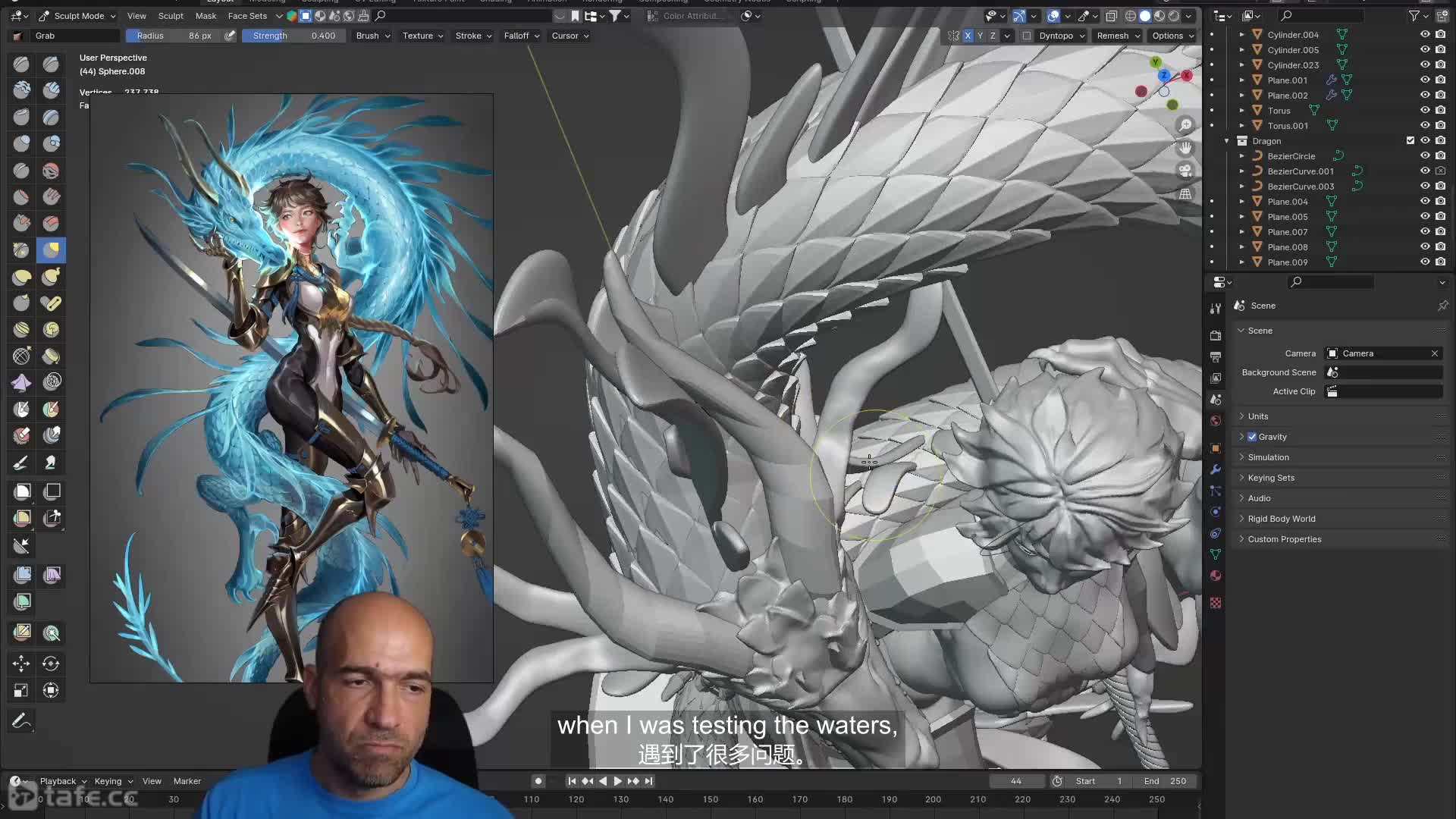Disable render for Plane.009 camera icon
Image resolution: width=1456 pixels, height=819 pixels.
click(x=1440, y=262)
